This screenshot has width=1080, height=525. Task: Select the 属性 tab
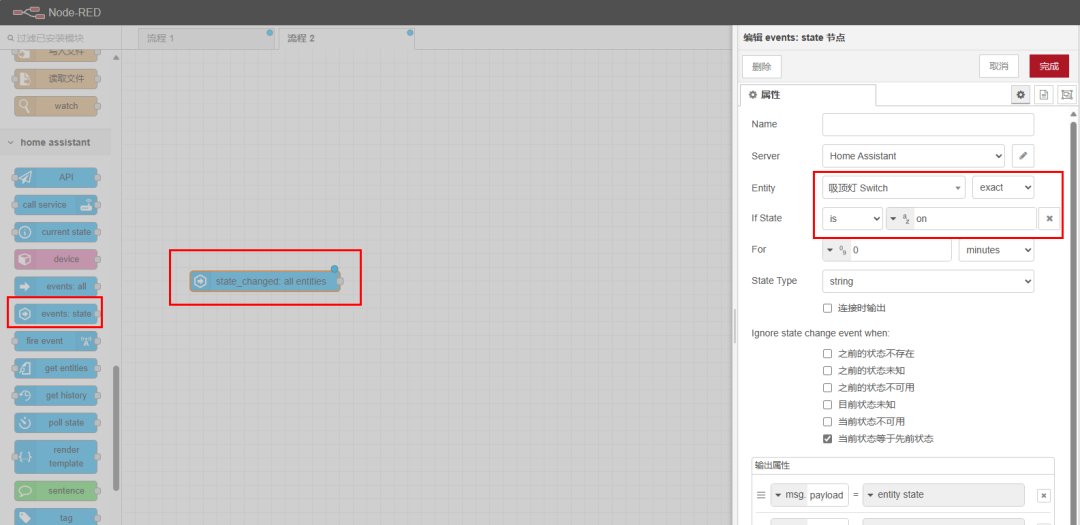click(x=807, y=95)
